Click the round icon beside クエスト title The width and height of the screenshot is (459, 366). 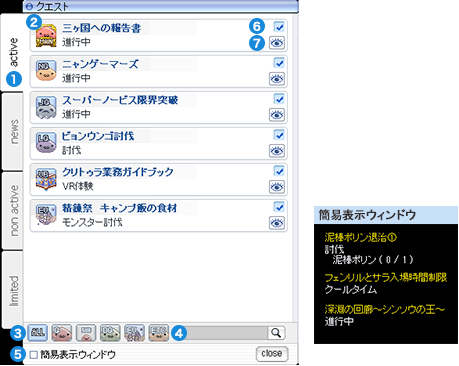coord(30,6)
